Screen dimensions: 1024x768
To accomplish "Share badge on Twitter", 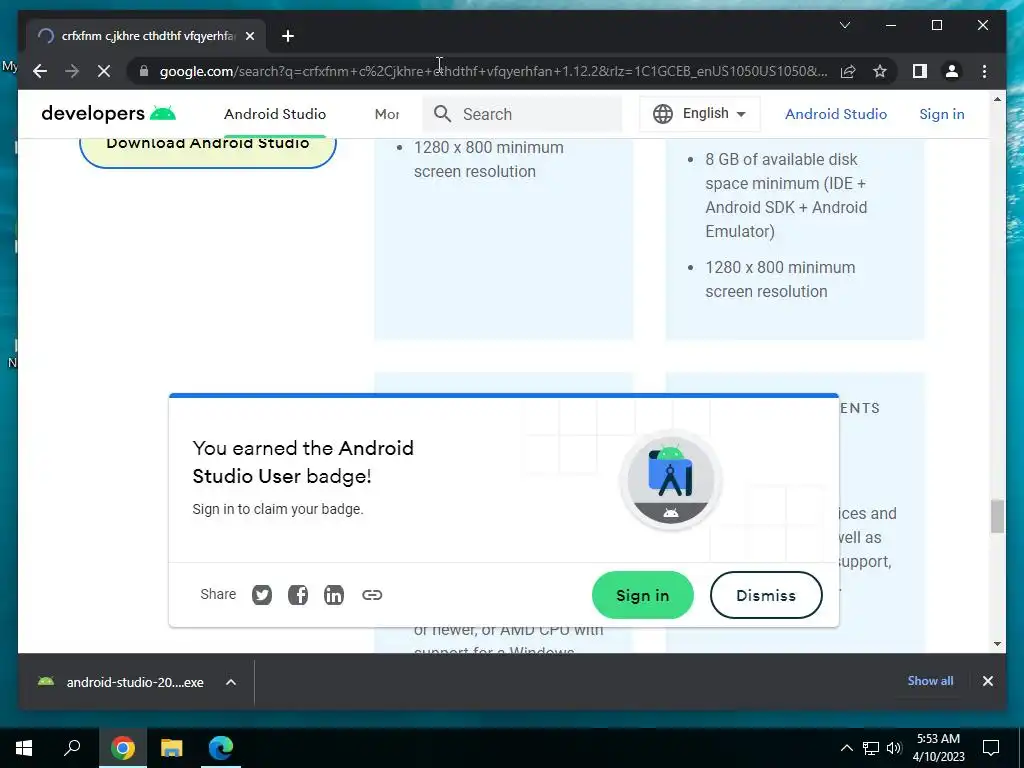I will click(262, 595).
